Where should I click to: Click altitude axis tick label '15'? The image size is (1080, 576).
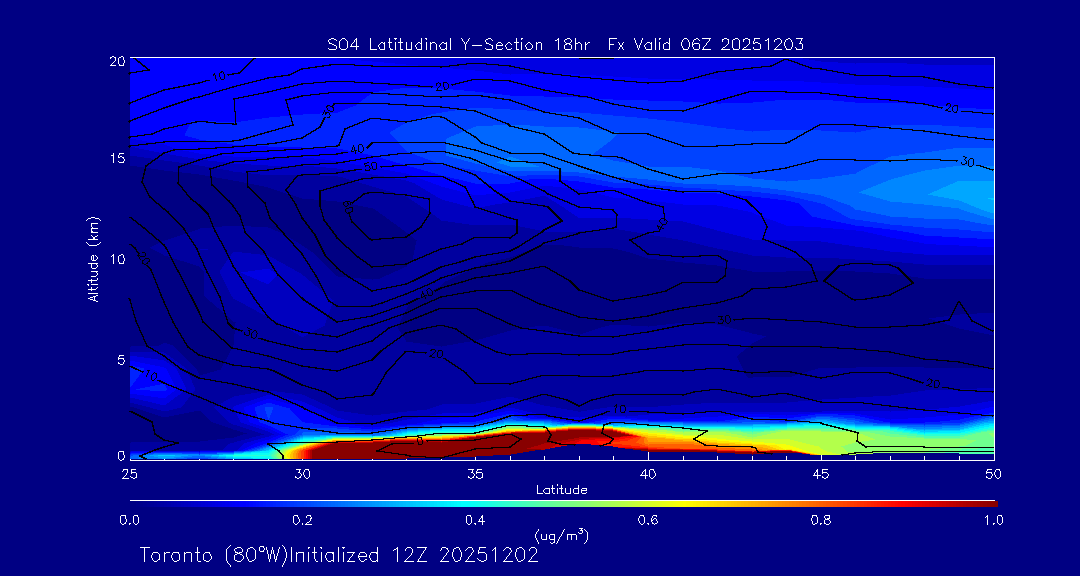[118, 158]
